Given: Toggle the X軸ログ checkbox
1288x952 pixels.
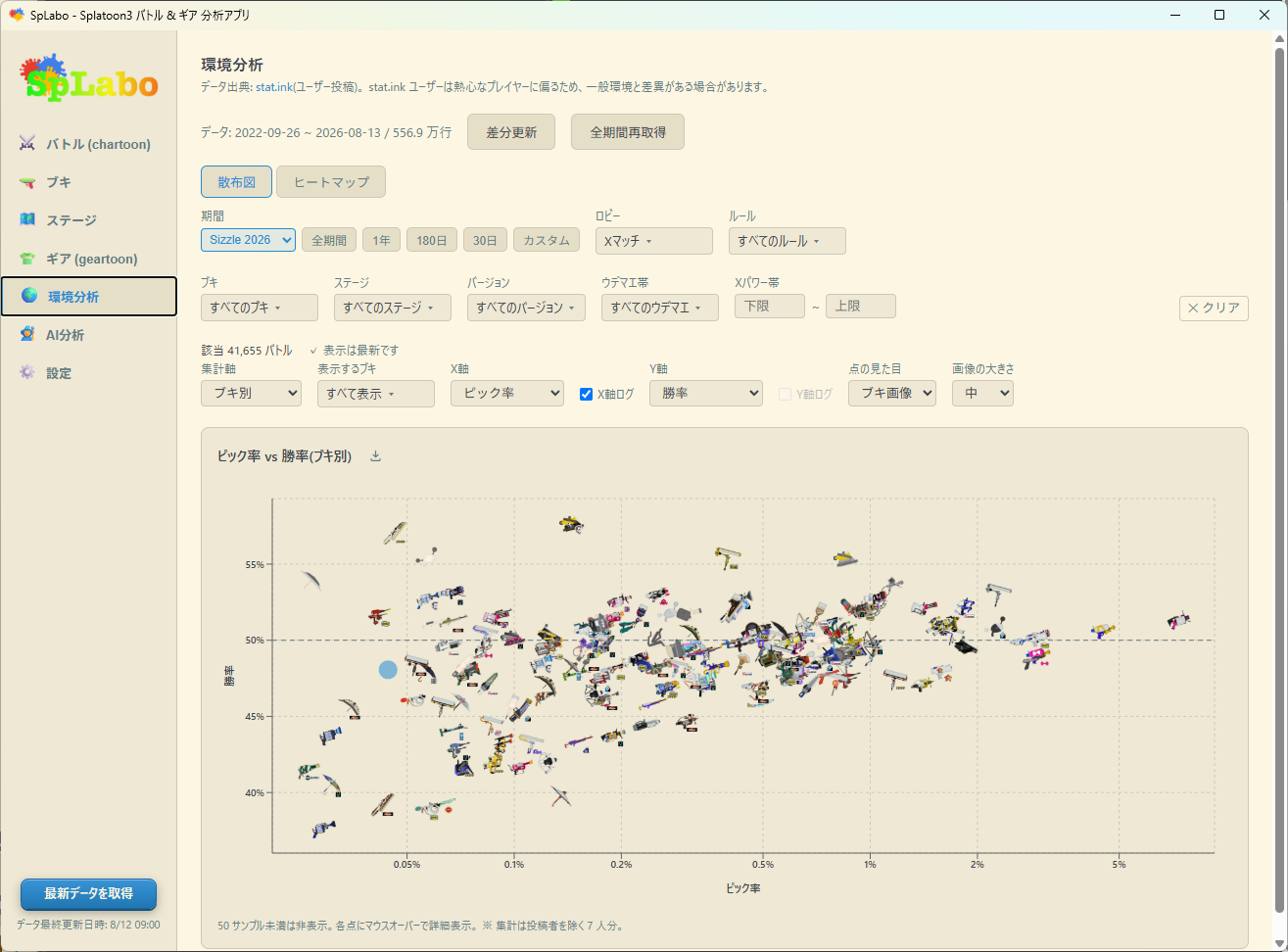Looking at the screenshot, I should tap(587, 394).
